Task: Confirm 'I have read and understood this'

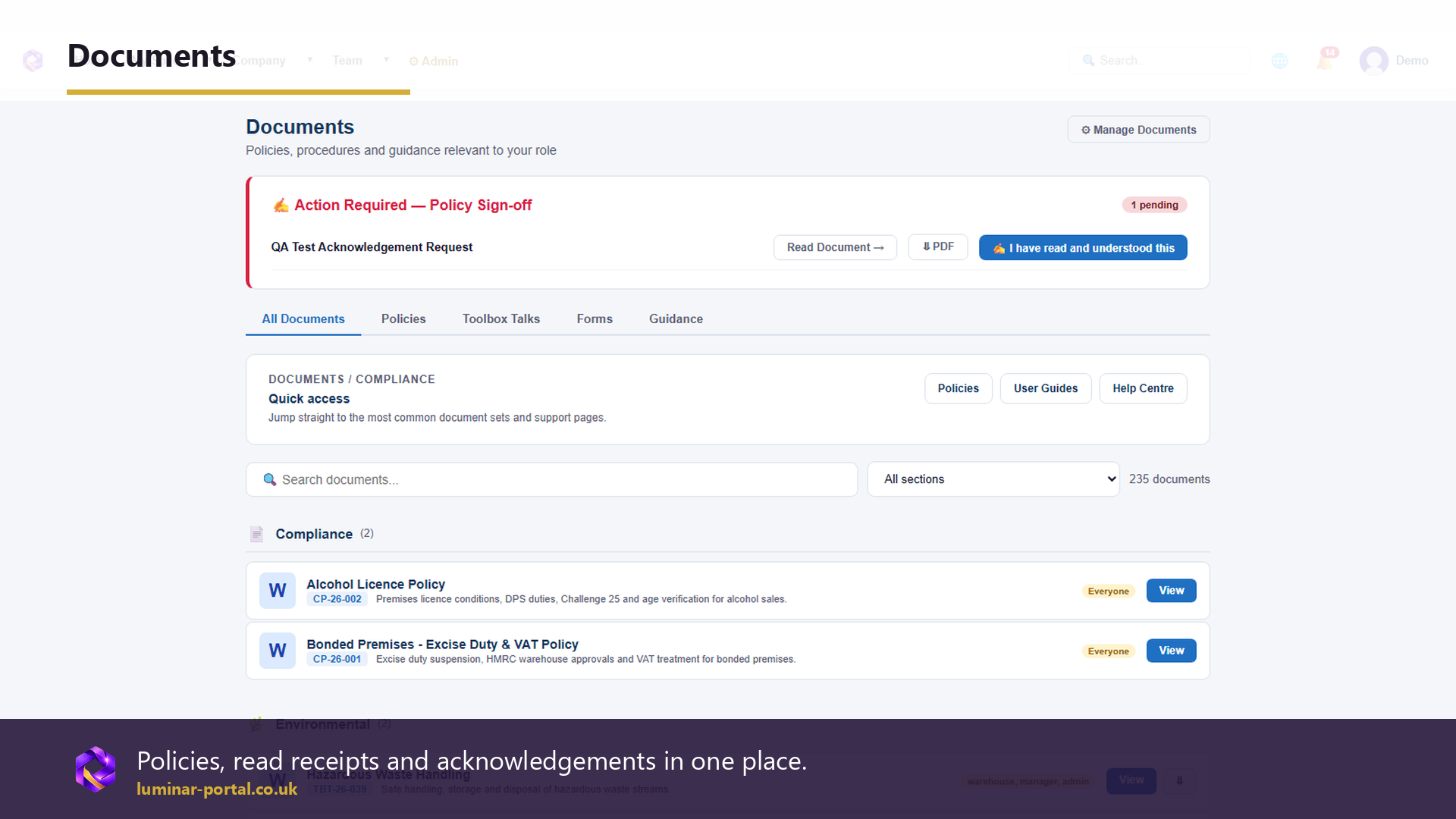Action: click(1083, 247)
